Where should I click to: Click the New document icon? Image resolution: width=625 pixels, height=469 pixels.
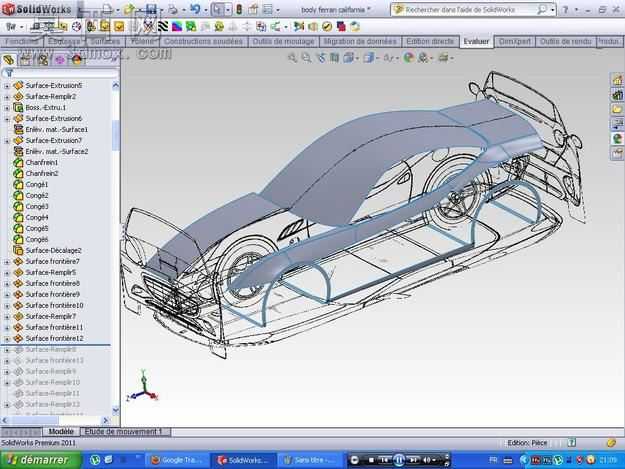[107, 8]
